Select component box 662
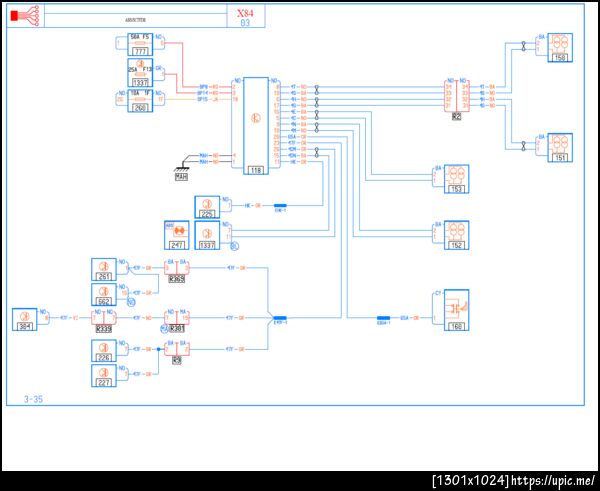This screenshot has width=600, height=491. (x=104, y=294)
